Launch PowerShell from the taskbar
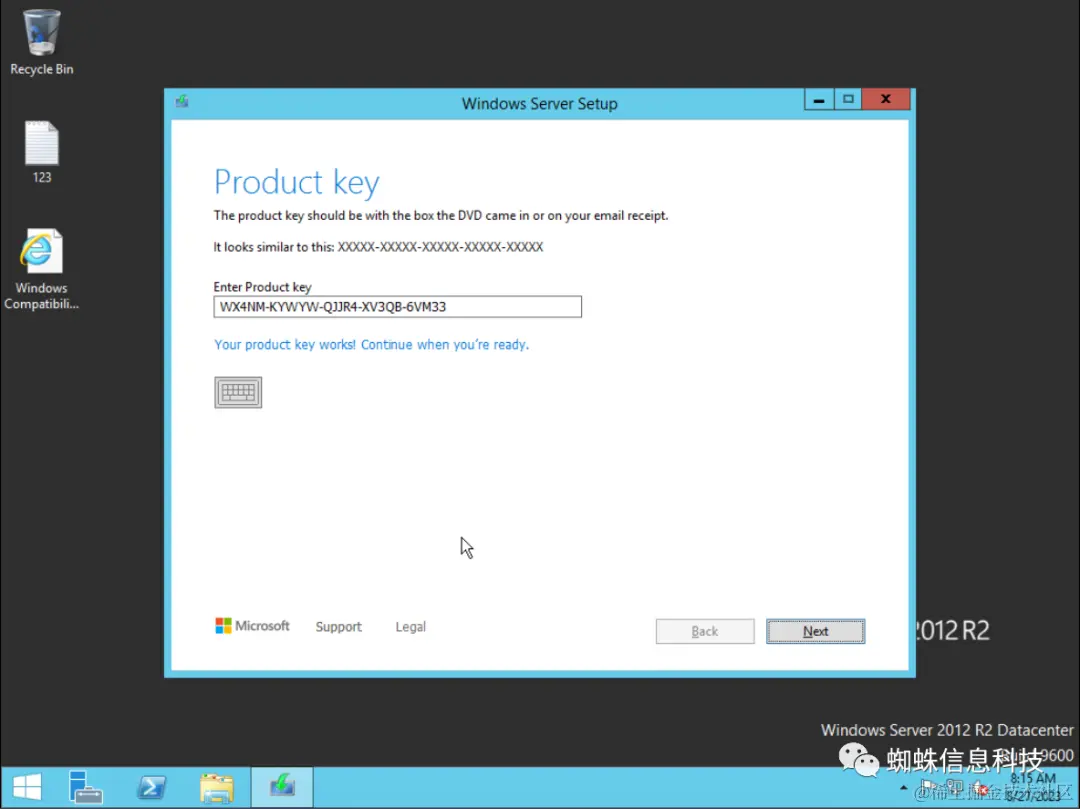 152,787
